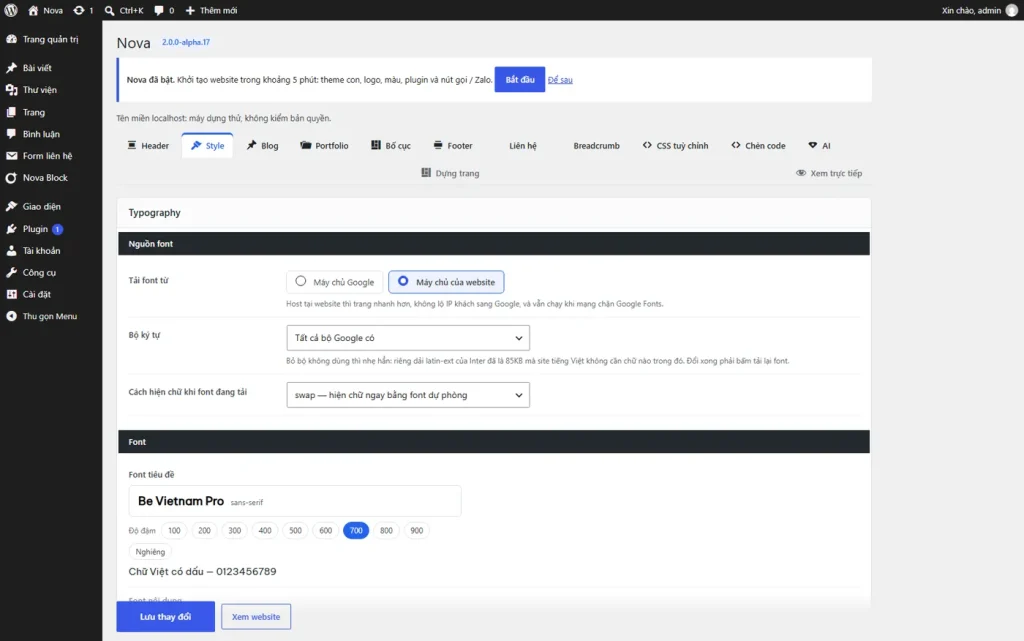Select font weight 300

tap(234, 531)
